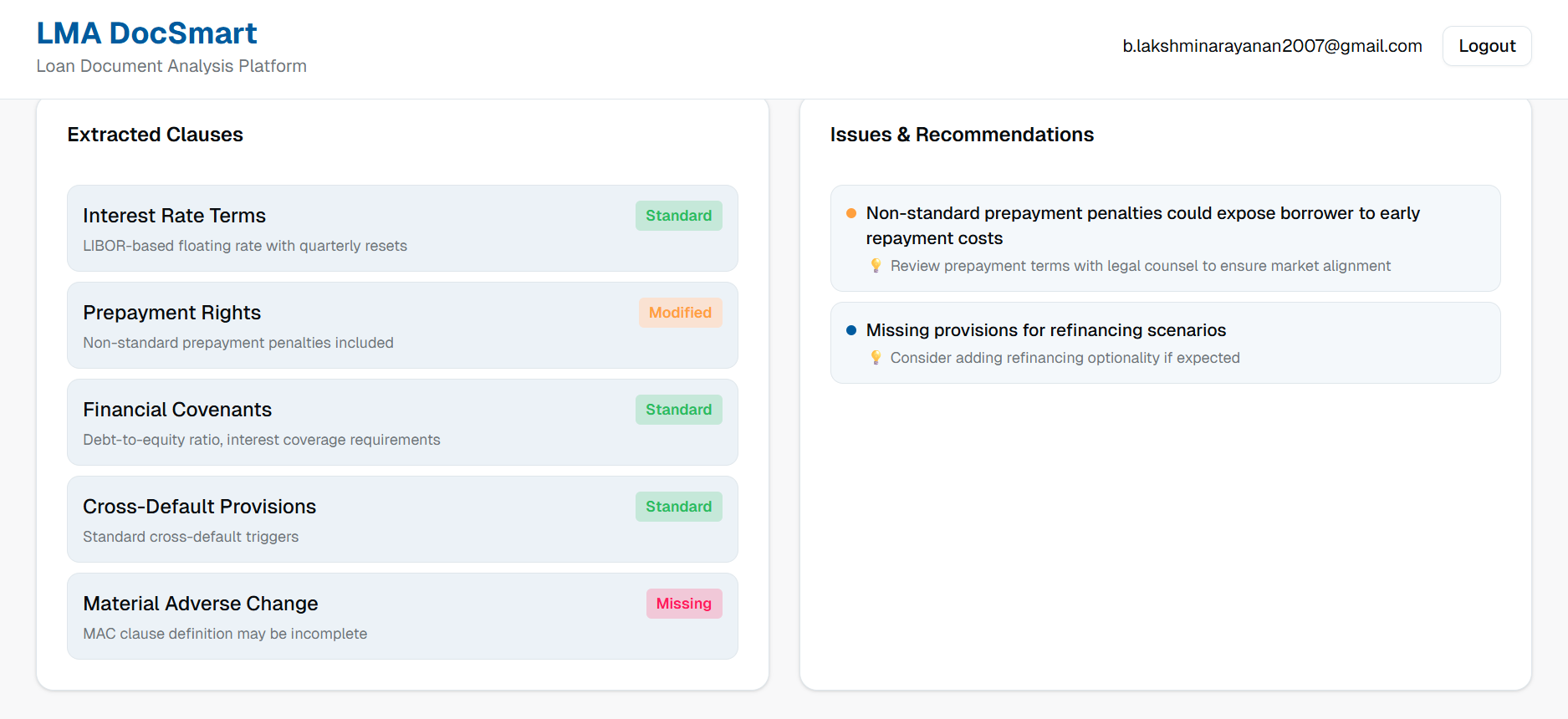Click the lightbulb icon beside prepayment review tip

[x=876, y=266]
